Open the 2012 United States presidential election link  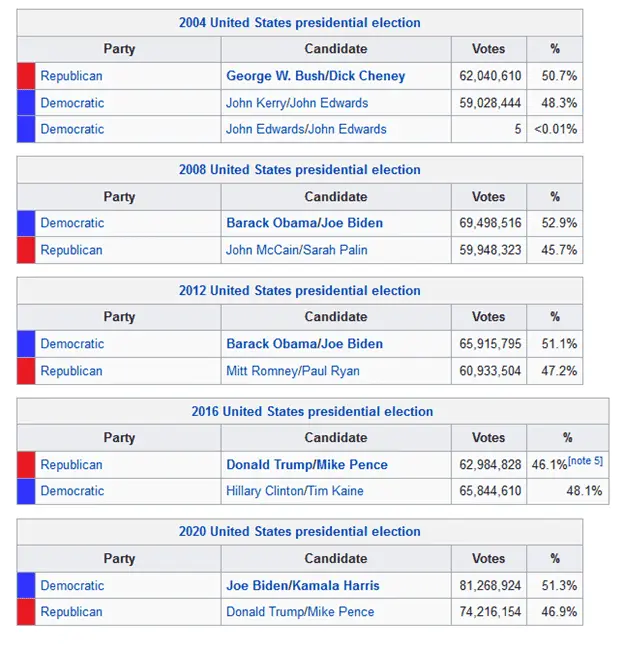[x=299, y=291]
